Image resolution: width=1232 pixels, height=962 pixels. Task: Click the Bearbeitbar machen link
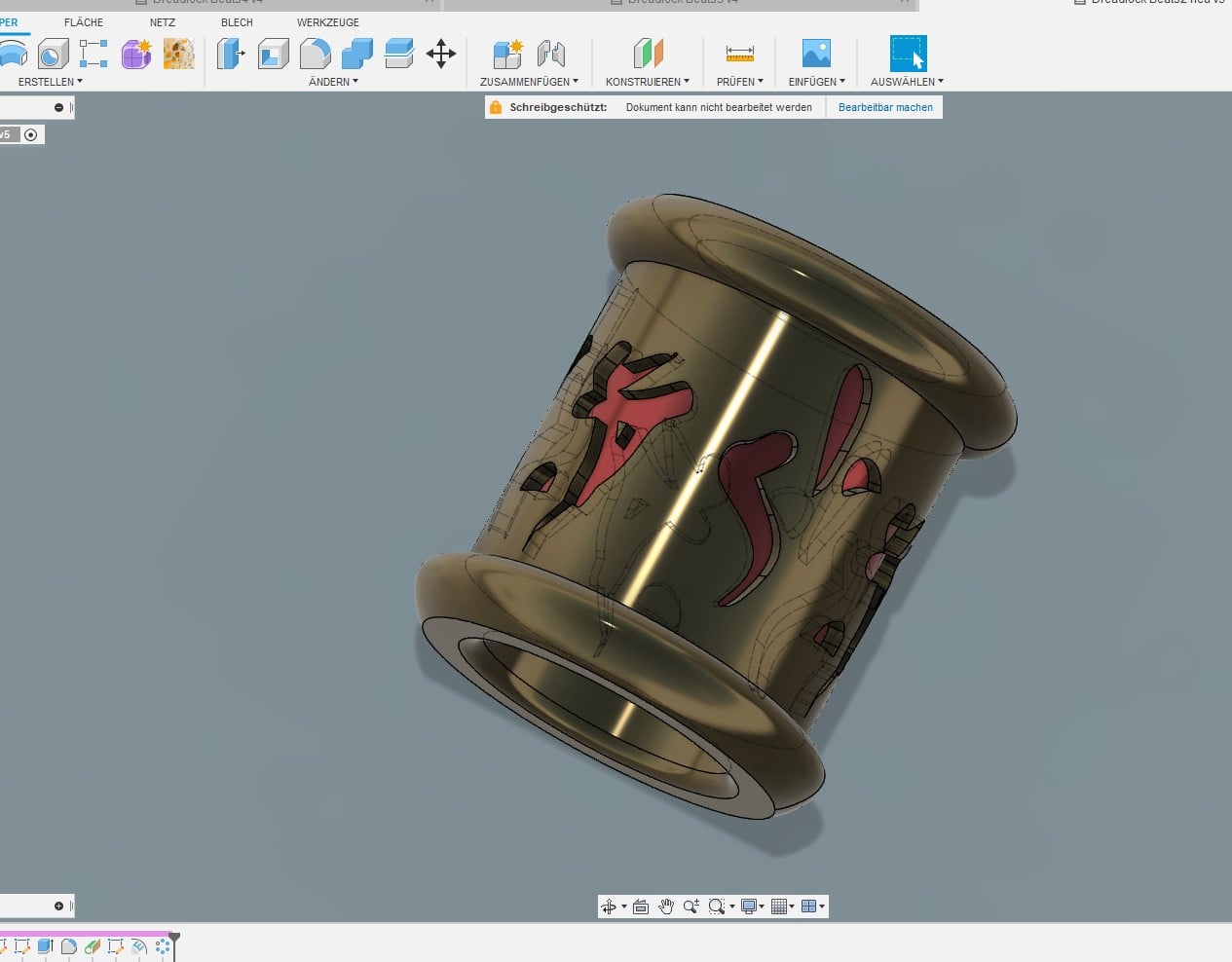885,107
